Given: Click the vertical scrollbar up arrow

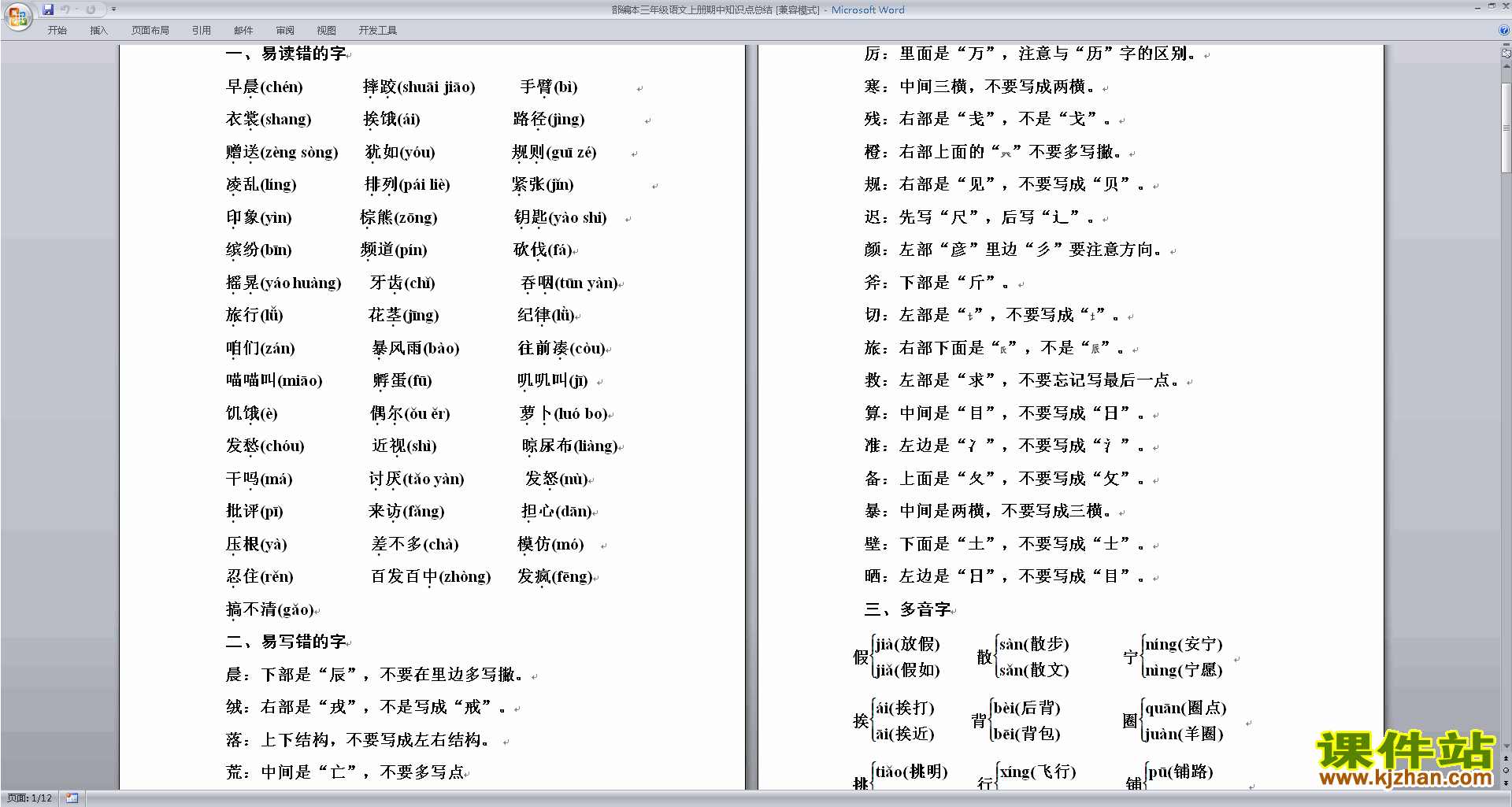Looking at the screenshot, I should pyautogui.click(x=1506, y=66).
